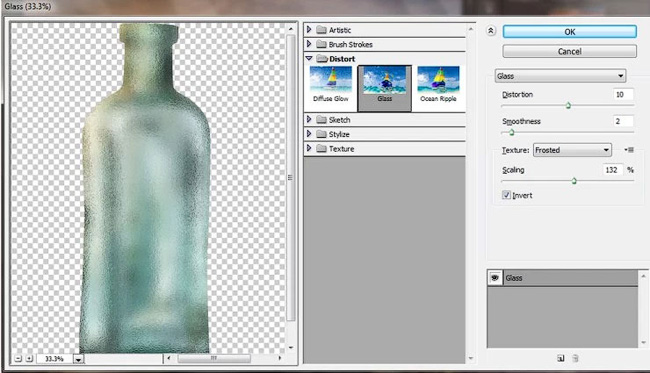Open the Glass filter dropdown

[x=560, y=76]
